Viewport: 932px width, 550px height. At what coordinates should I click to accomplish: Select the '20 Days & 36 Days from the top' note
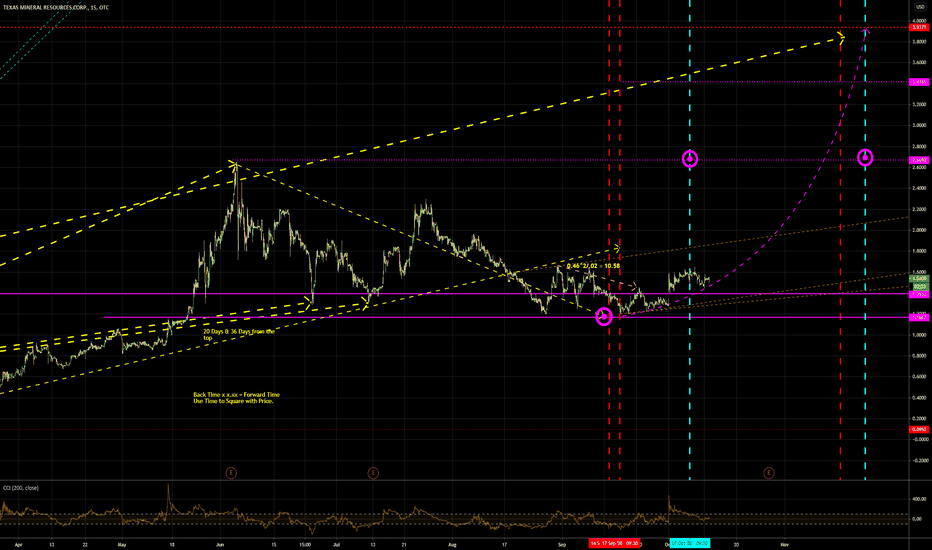click(x=239, y=334)
